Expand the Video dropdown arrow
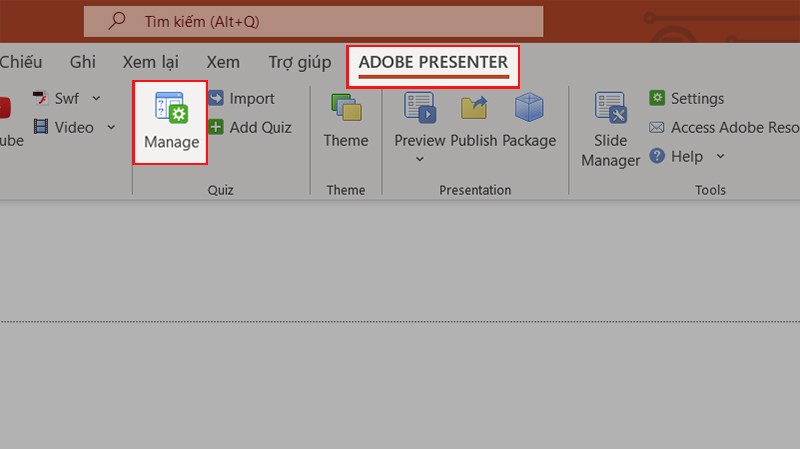 tap(111, 127)
